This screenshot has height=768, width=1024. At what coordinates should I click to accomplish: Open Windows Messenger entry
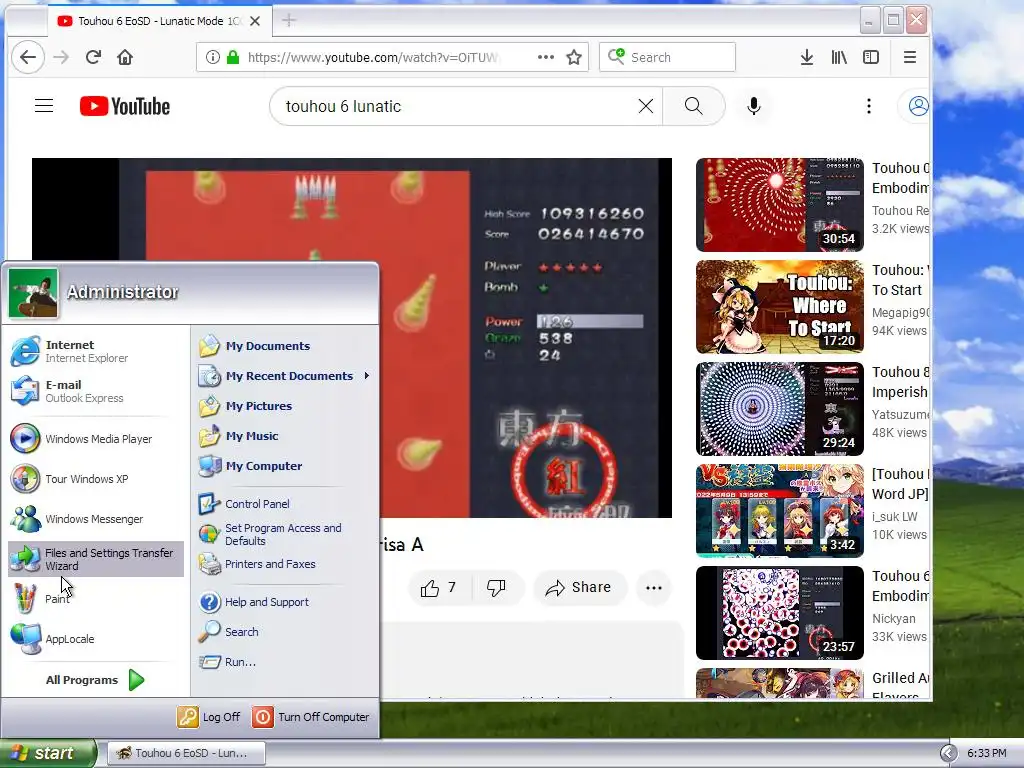point(96,519)
